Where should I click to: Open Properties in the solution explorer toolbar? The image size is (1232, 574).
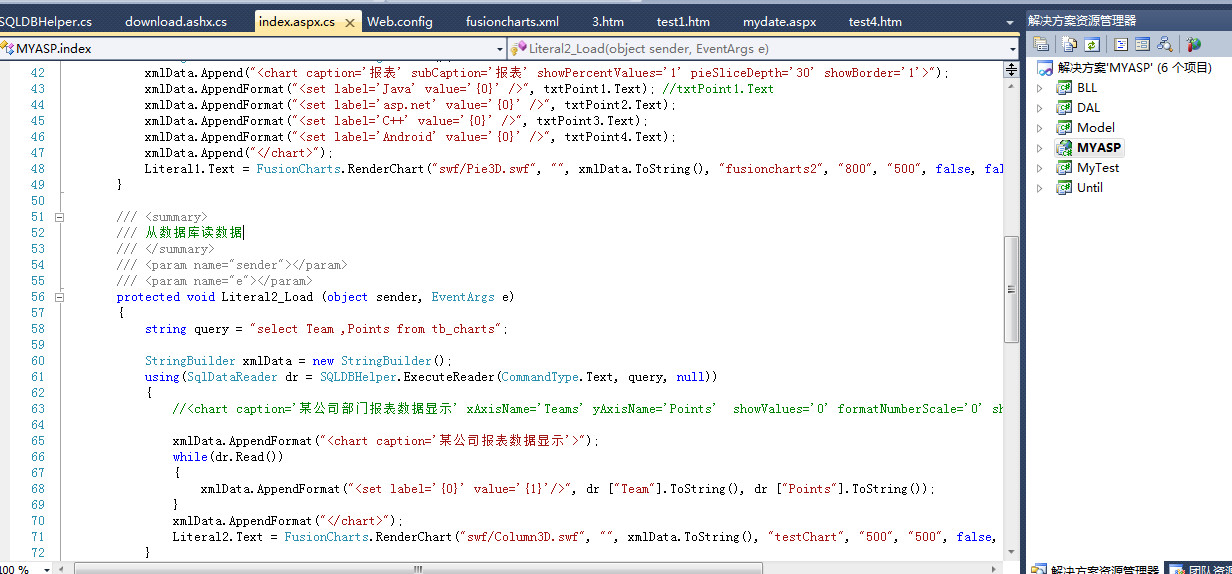pyautogui.click(x=1041, y=44)
